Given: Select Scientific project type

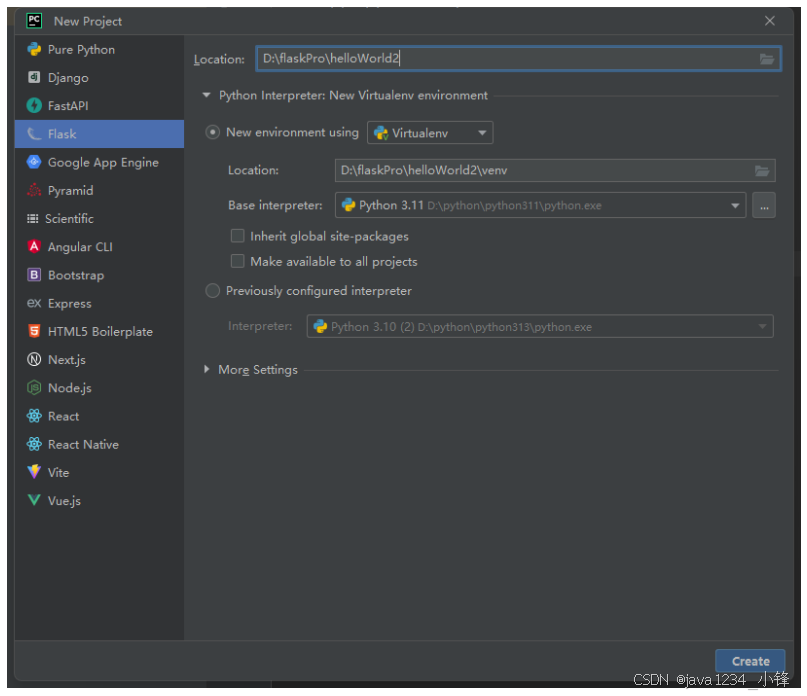Looking at the screenshot, I should 99,219.
